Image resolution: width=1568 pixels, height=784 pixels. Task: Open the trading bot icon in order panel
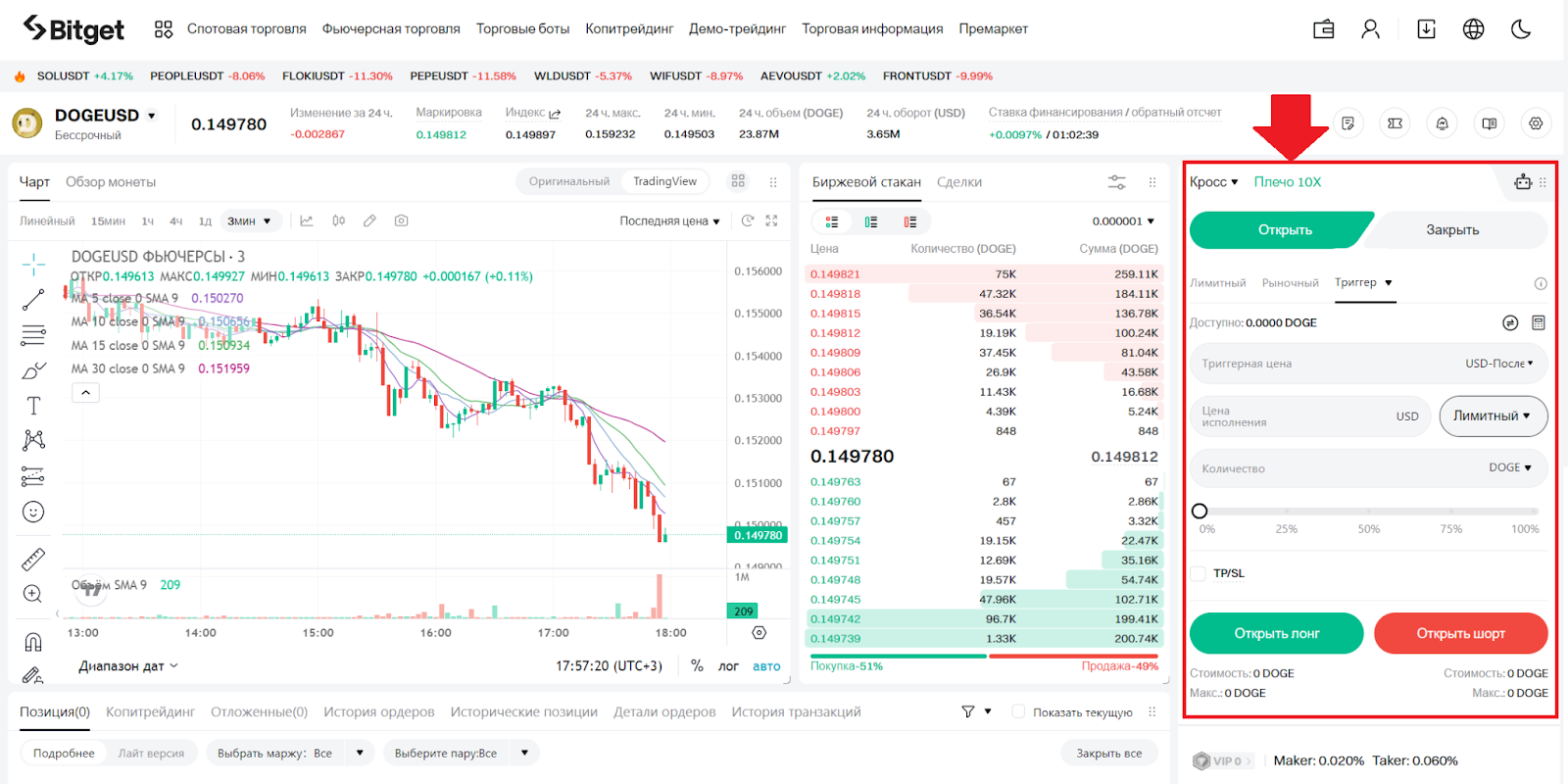[1523, 181]
